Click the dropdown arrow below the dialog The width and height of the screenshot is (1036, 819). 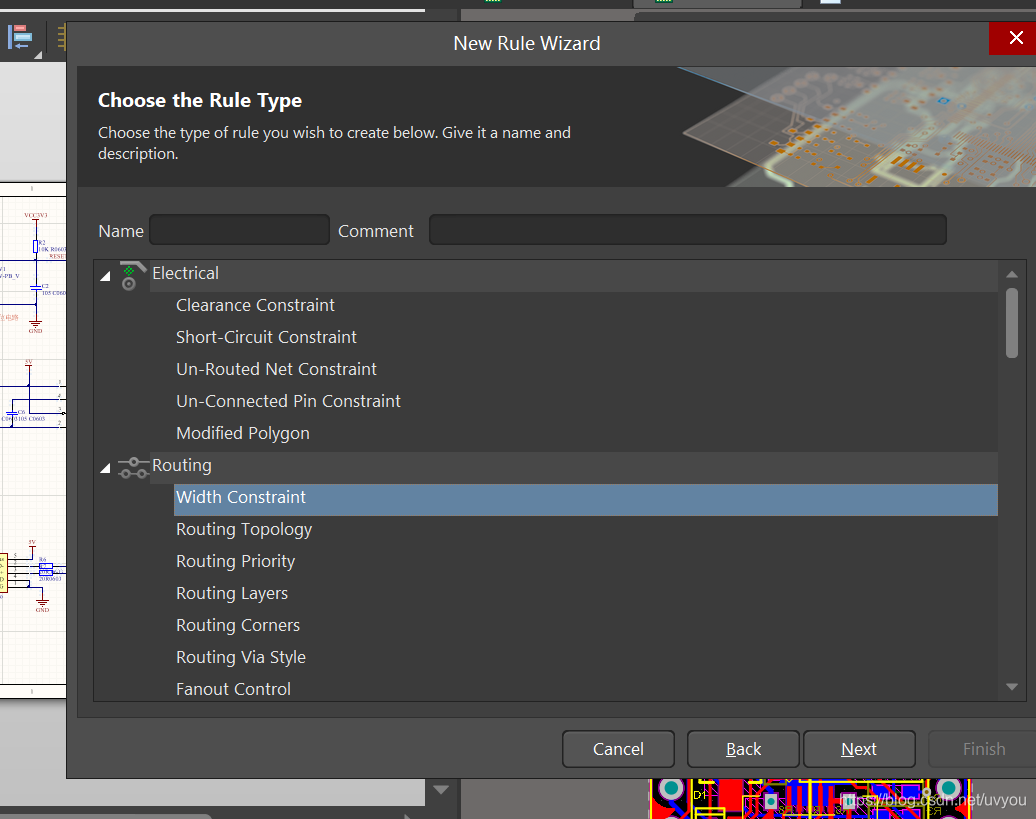[441, 790]
